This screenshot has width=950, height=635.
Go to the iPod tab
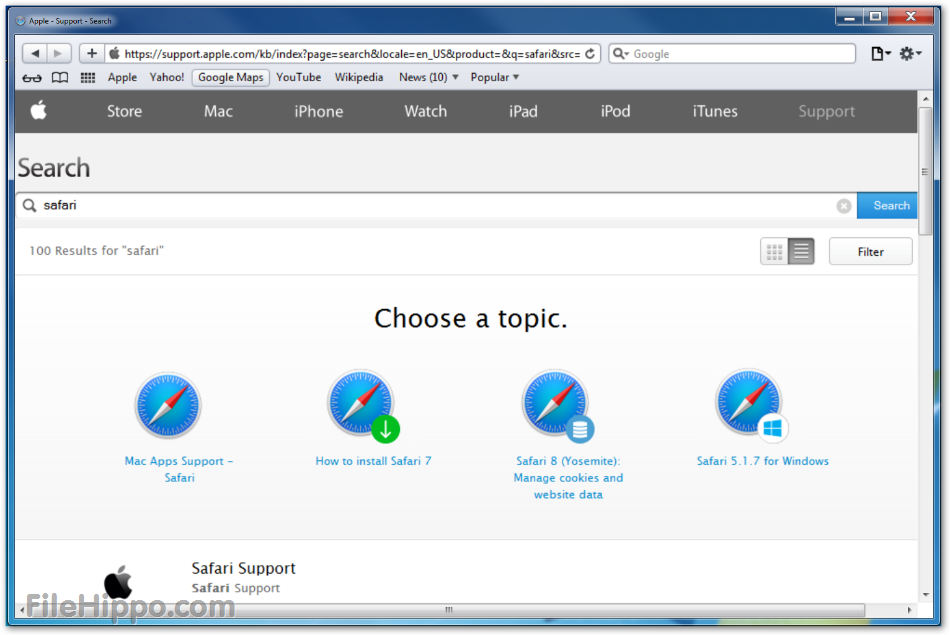[x=615, y=111]
